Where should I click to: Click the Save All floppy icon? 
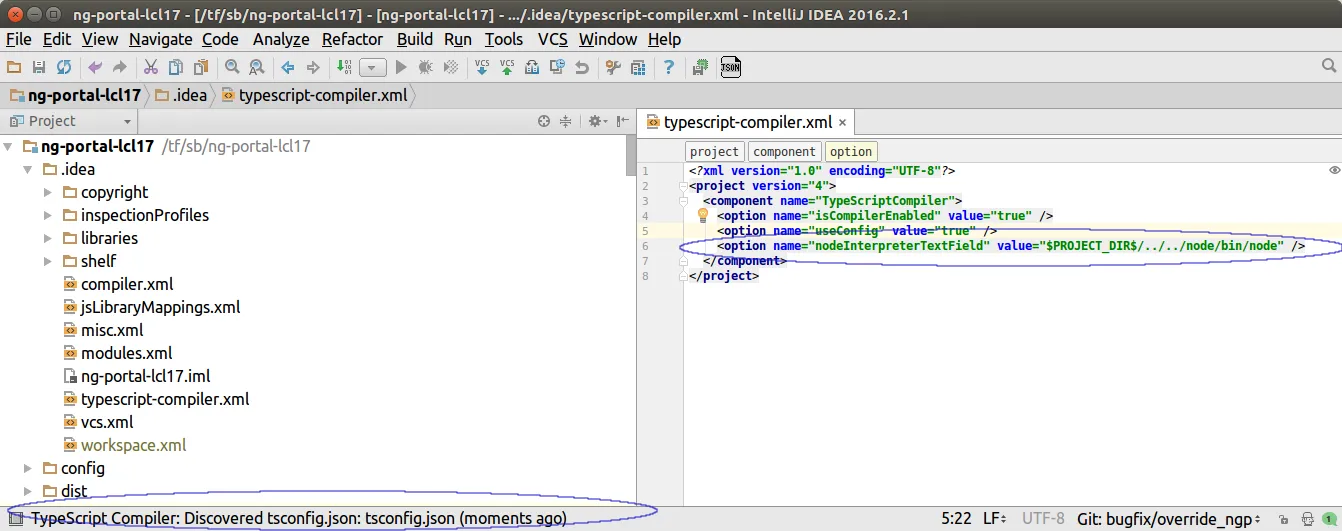[39, 67]
